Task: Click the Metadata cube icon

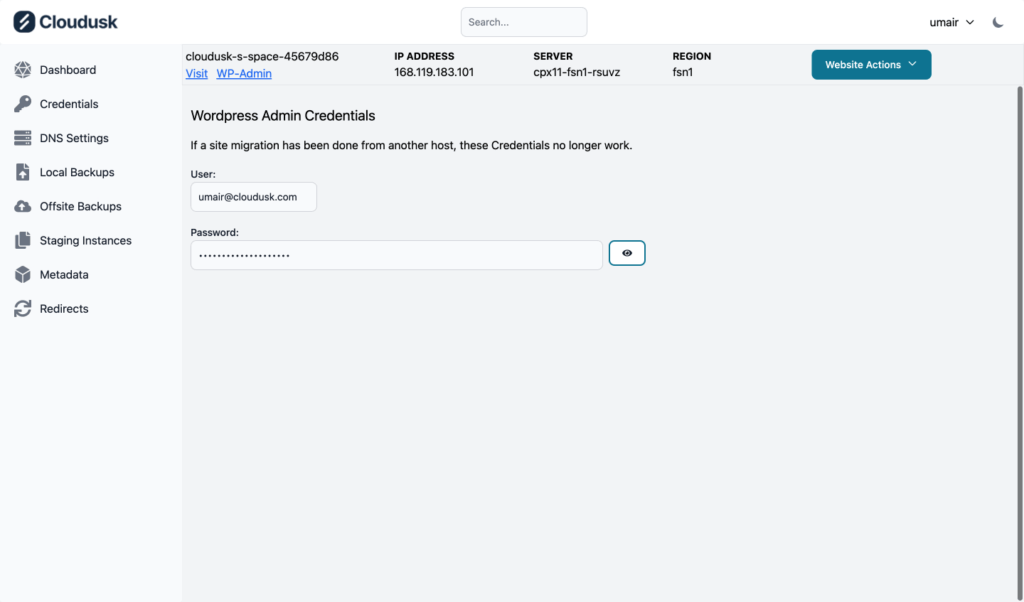Action: pyautogui.click(x=22, y=275)
